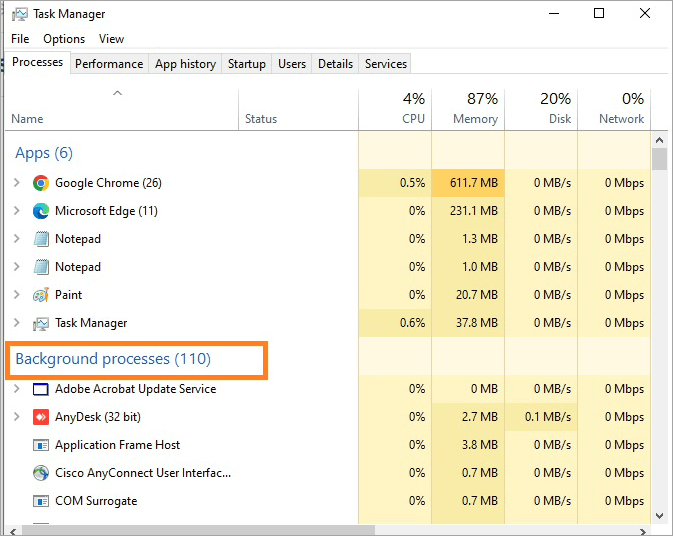Open the Startup tab

click(247, 64)
